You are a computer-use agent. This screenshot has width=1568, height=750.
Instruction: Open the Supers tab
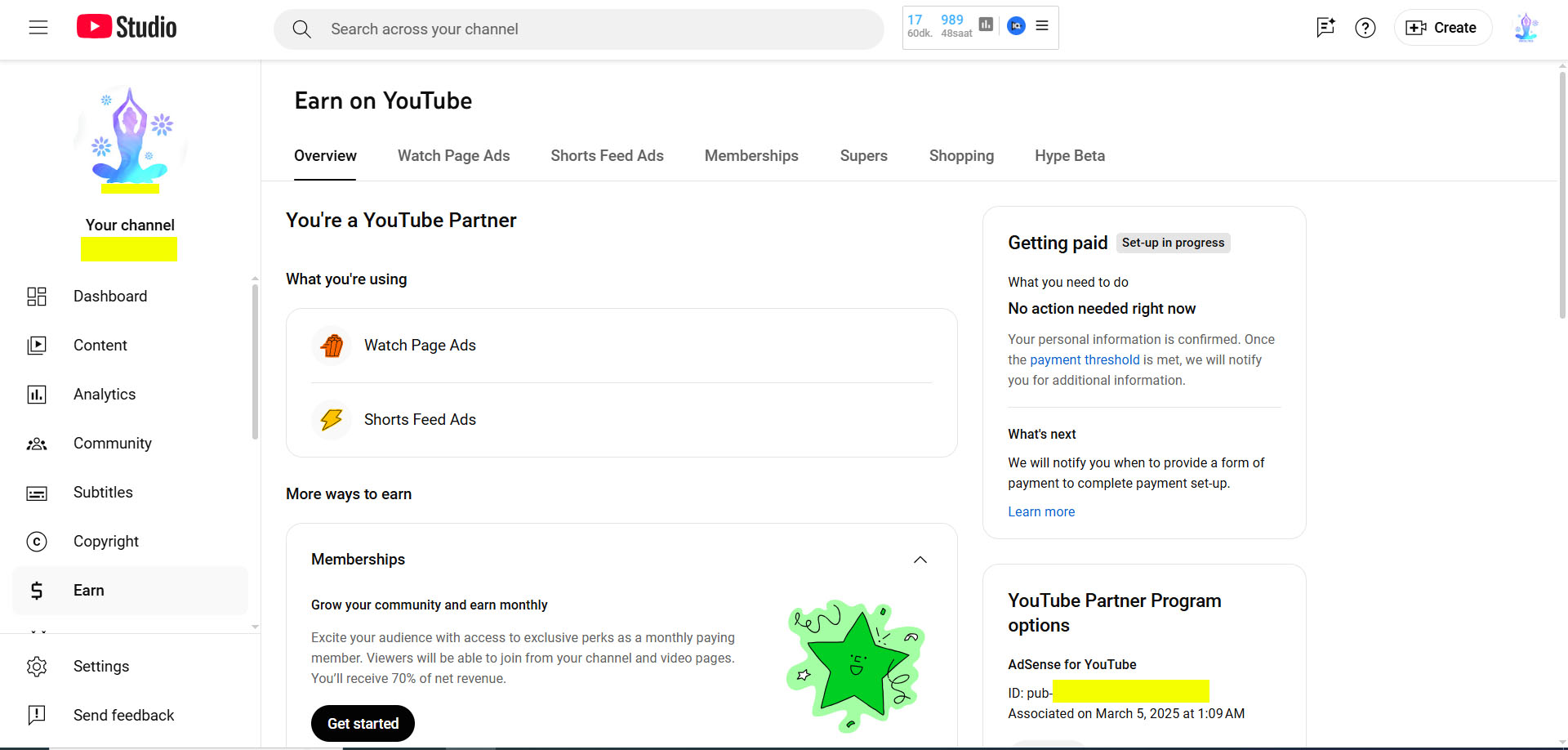click(863, 156)
